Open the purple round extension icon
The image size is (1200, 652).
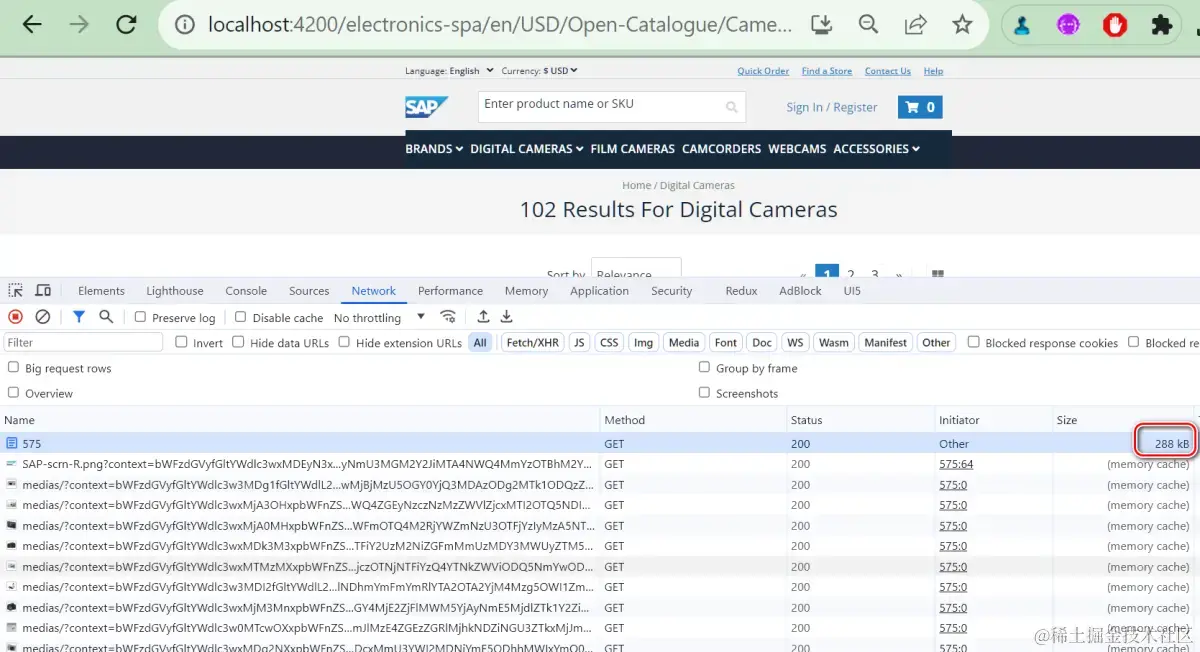1068,26
